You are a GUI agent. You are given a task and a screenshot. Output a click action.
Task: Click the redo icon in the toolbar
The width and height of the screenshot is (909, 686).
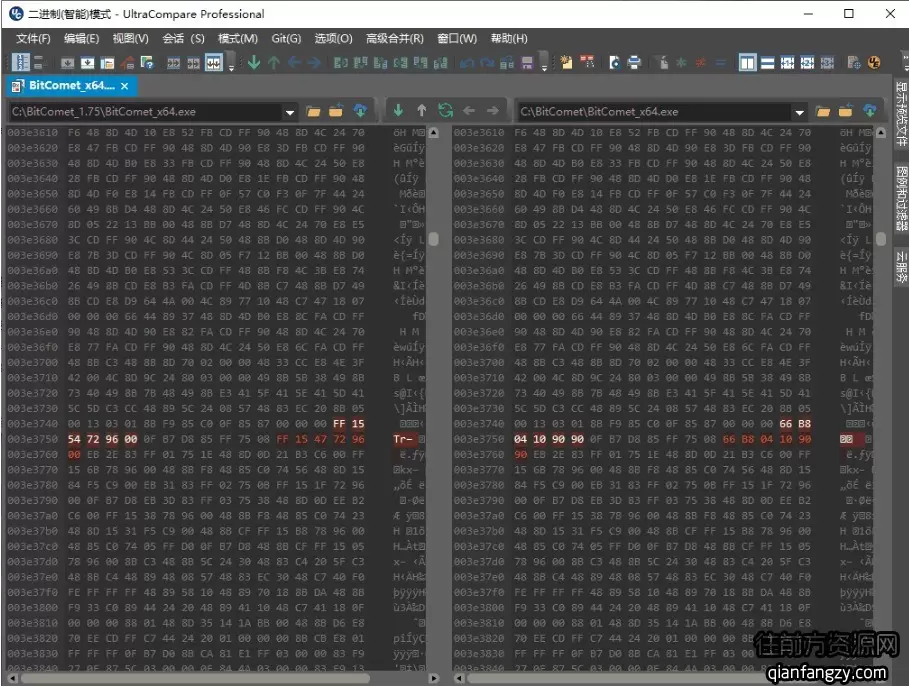[487, 63]
